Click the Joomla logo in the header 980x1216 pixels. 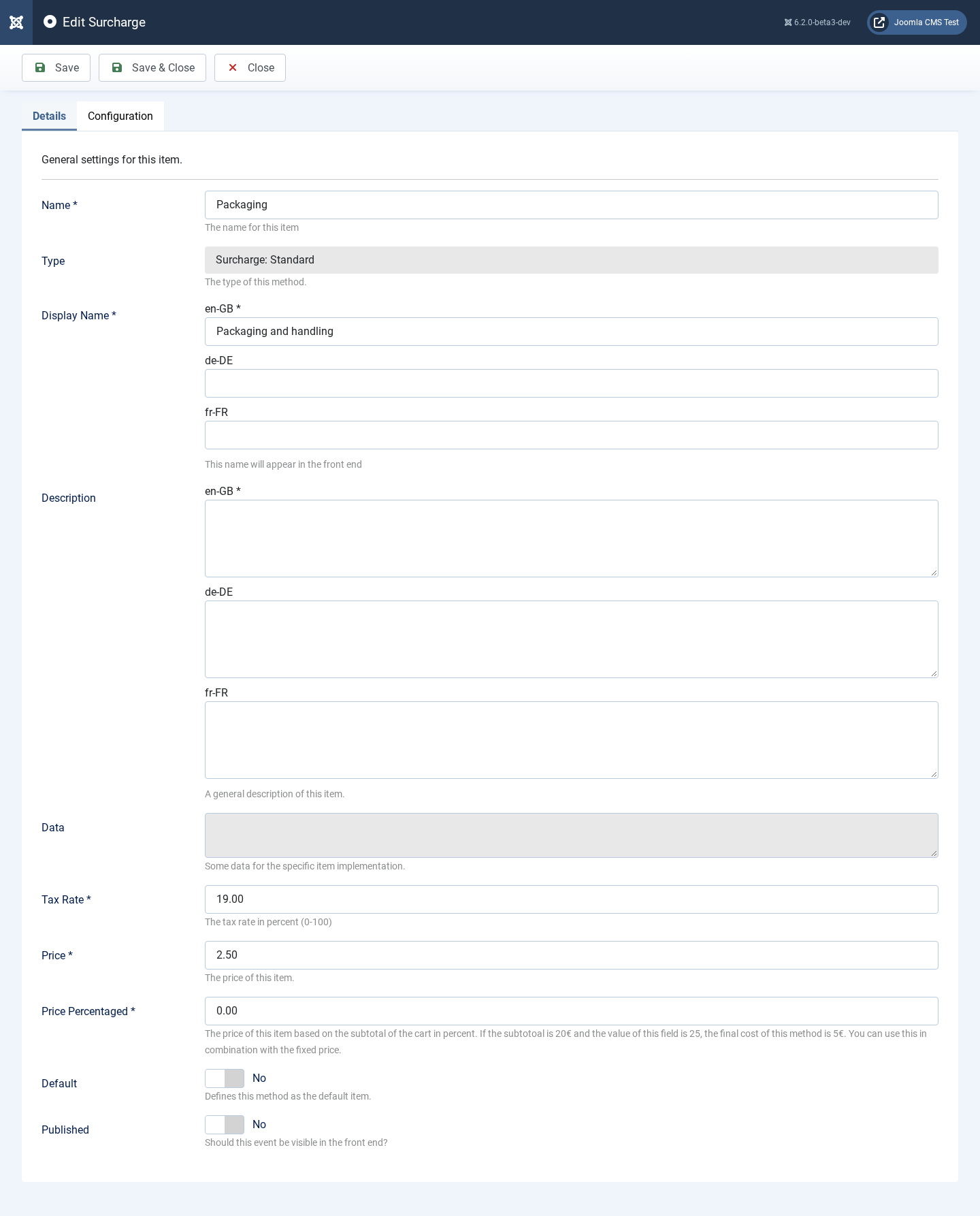click(16, 22)
